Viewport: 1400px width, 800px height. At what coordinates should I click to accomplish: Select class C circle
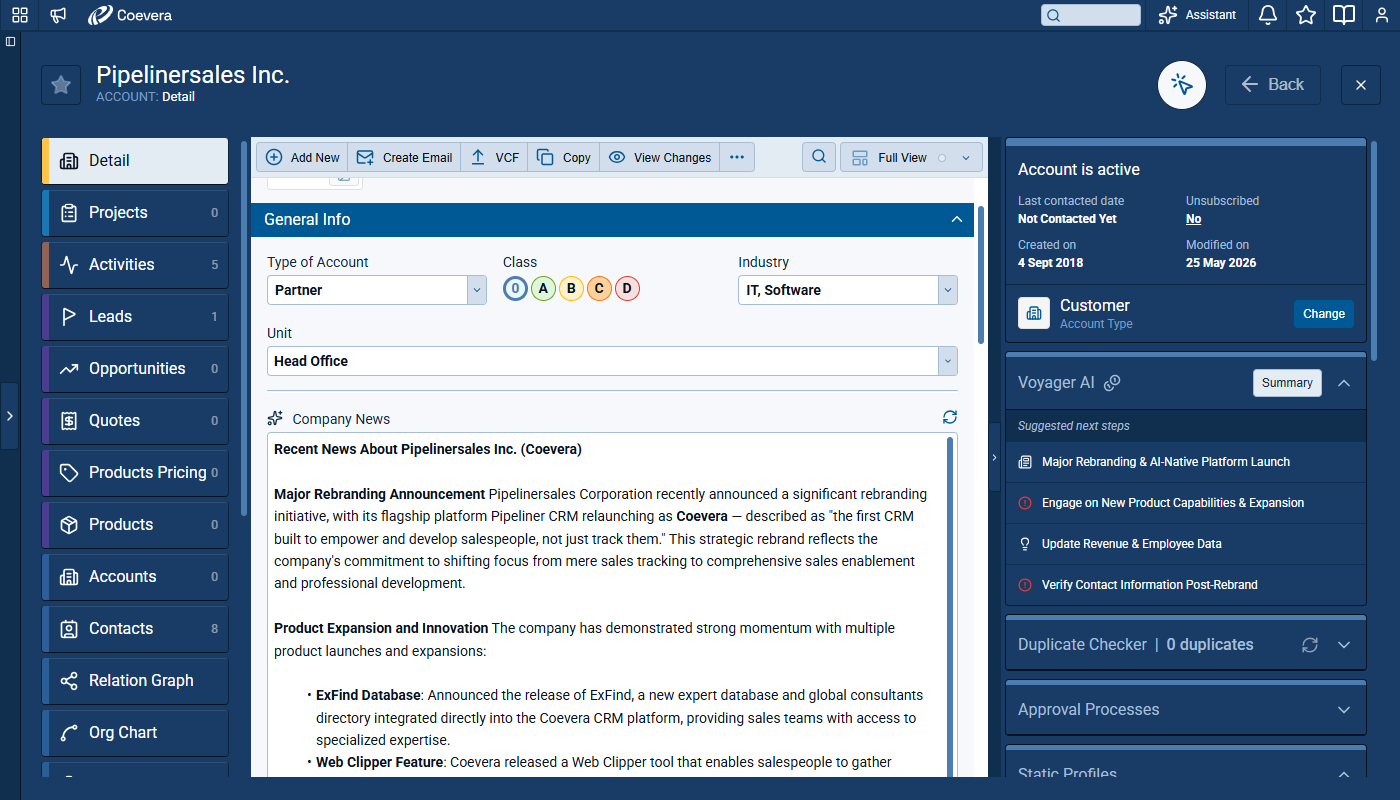[x=599, y=289]
